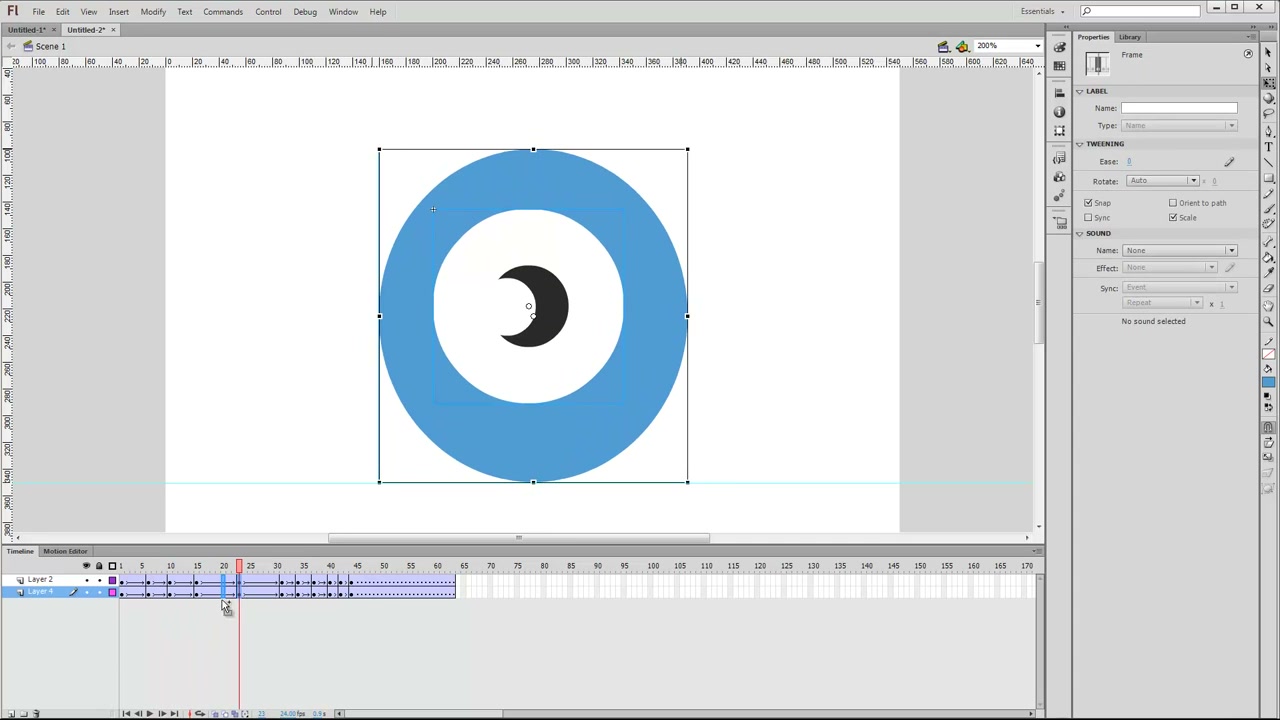Switch to the Library tab
The width and height of the screenshot is (1280, 720).
tap(1129, 37)
